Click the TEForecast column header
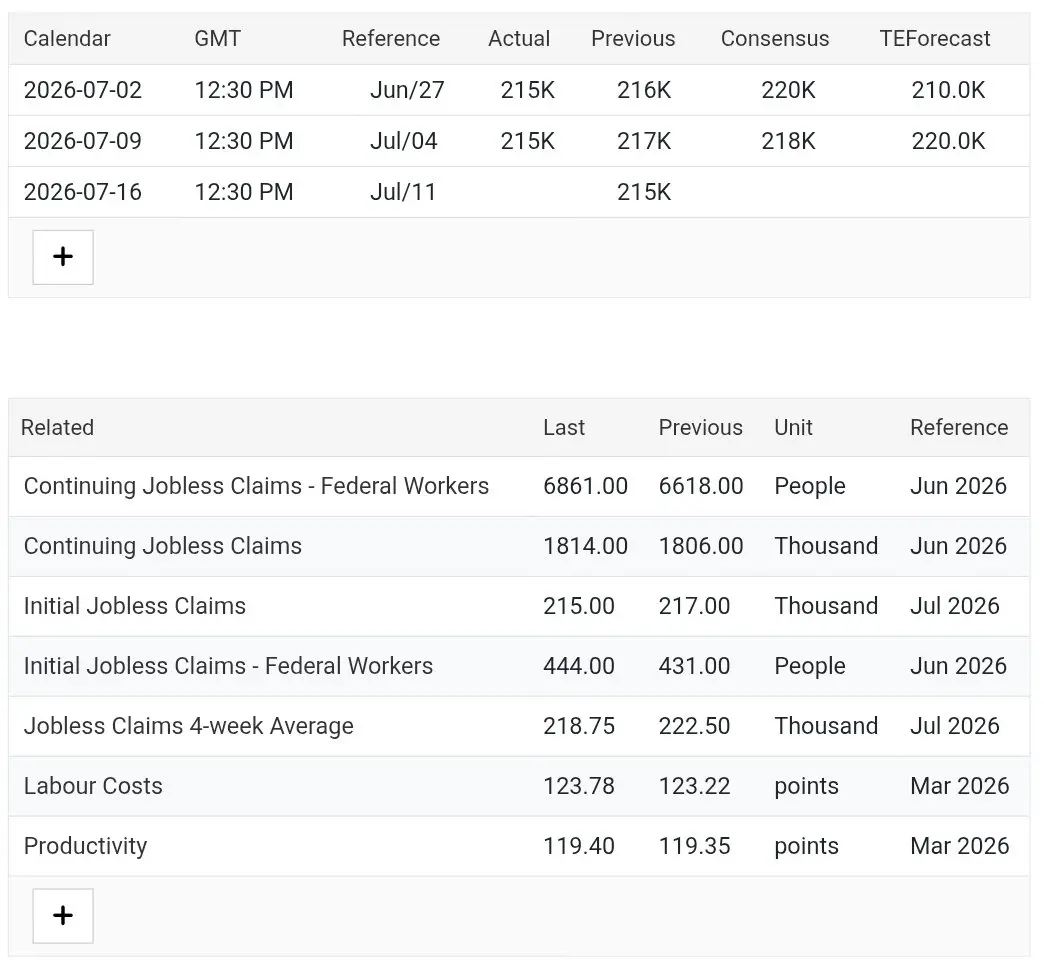Image resolution: width=1044 pixels, height=969 pixels. click(935, 39)
